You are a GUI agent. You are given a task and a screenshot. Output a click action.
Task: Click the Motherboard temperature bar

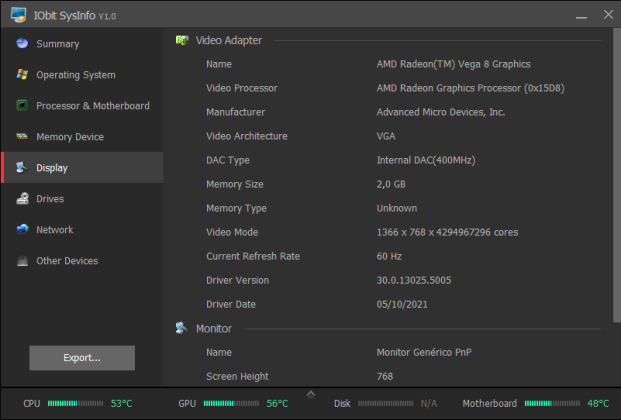click(552, 403)
